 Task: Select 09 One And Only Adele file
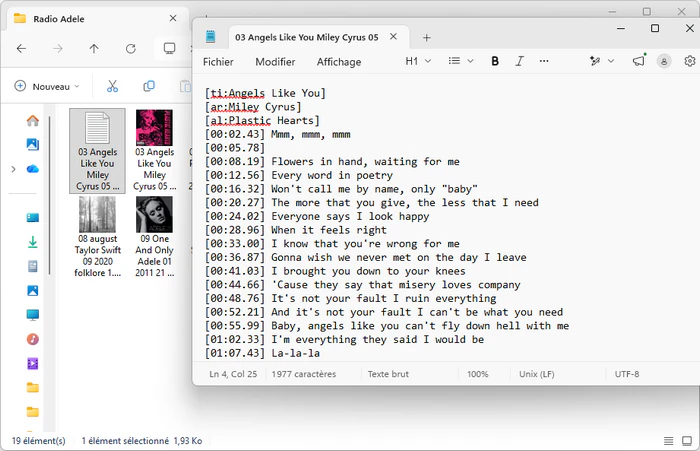pyautogui.click(x=154, y=237)
